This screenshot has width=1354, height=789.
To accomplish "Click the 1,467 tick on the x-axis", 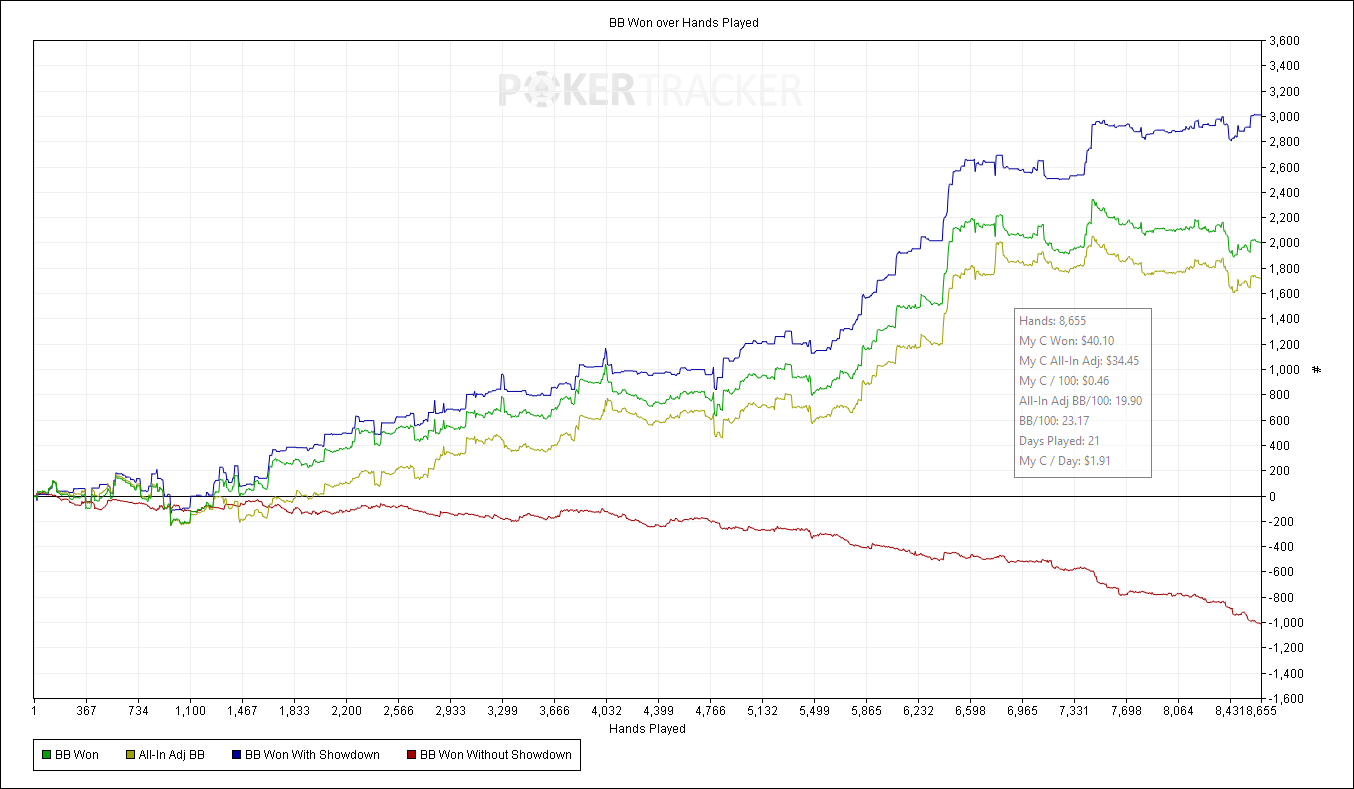I will (242, 711).
